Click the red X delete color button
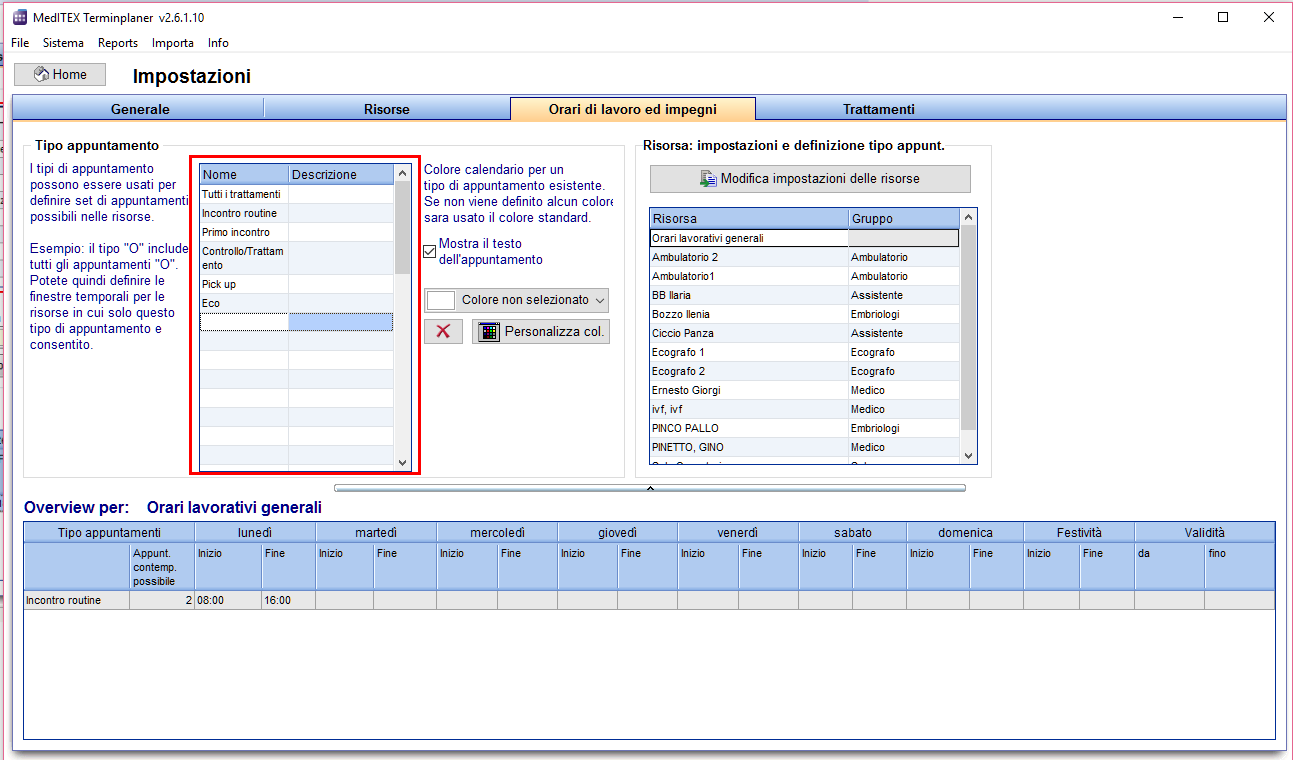Viewport: 1293px width, 760px height. point(443,332)
